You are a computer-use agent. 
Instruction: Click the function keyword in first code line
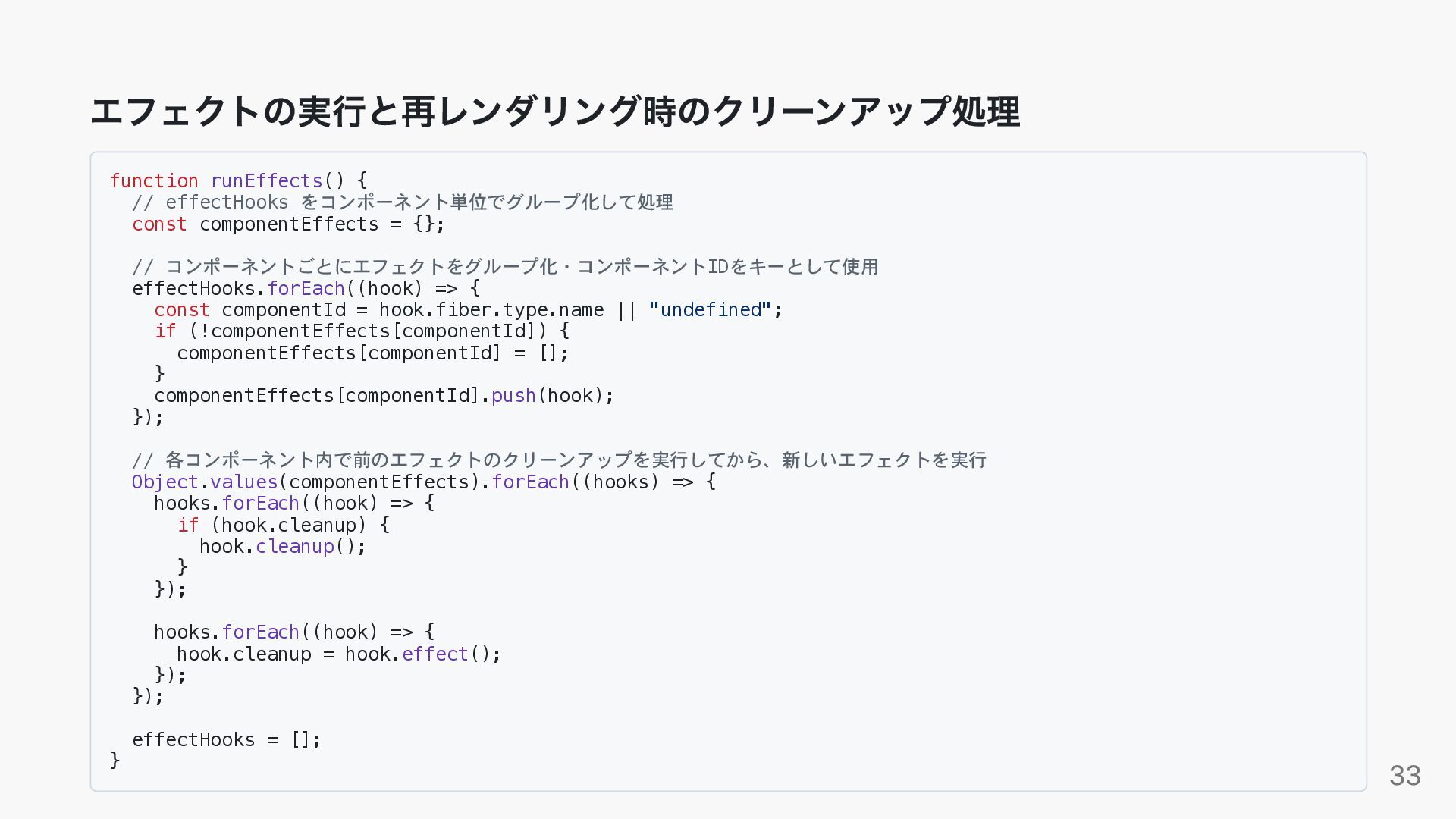point(154,180)
